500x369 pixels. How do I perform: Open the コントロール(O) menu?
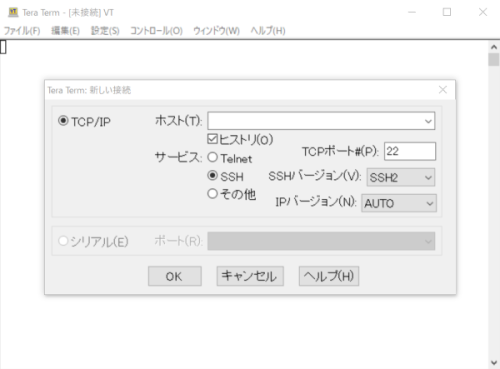click(x=156, y=31)
